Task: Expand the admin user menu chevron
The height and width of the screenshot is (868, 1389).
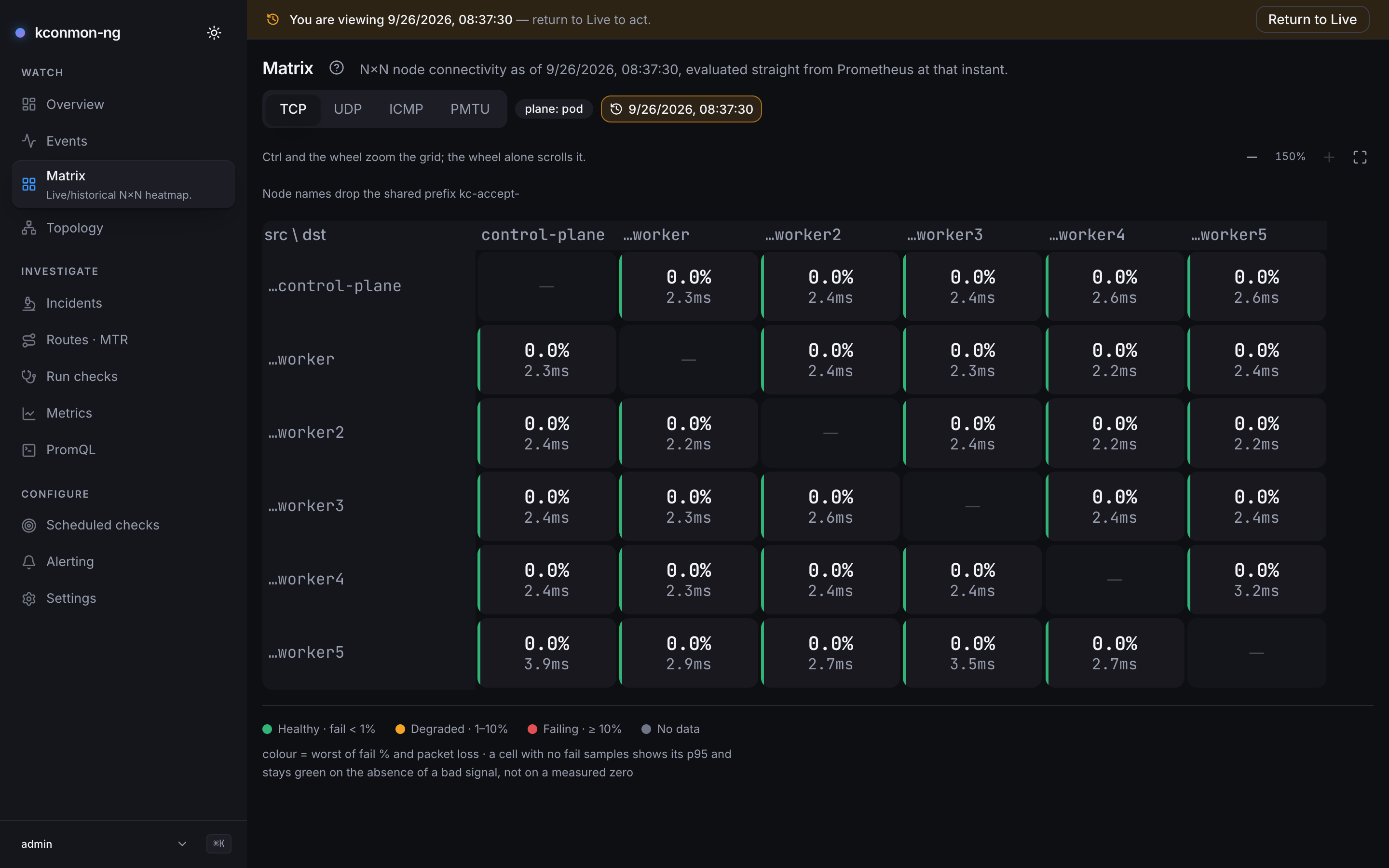Action: pyautogui.click(x=182, y=844)
